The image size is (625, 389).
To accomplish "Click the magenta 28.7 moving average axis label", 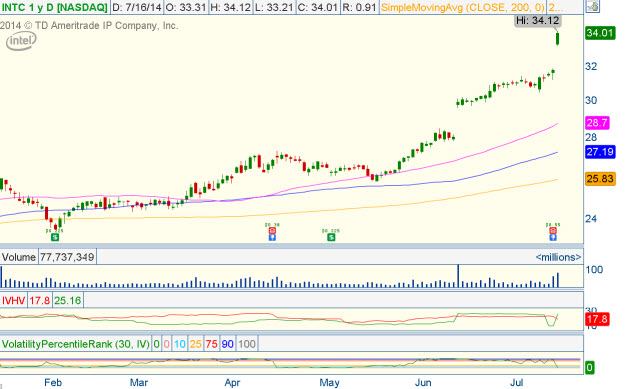I will pyautogui.click(x=597, y=122).
